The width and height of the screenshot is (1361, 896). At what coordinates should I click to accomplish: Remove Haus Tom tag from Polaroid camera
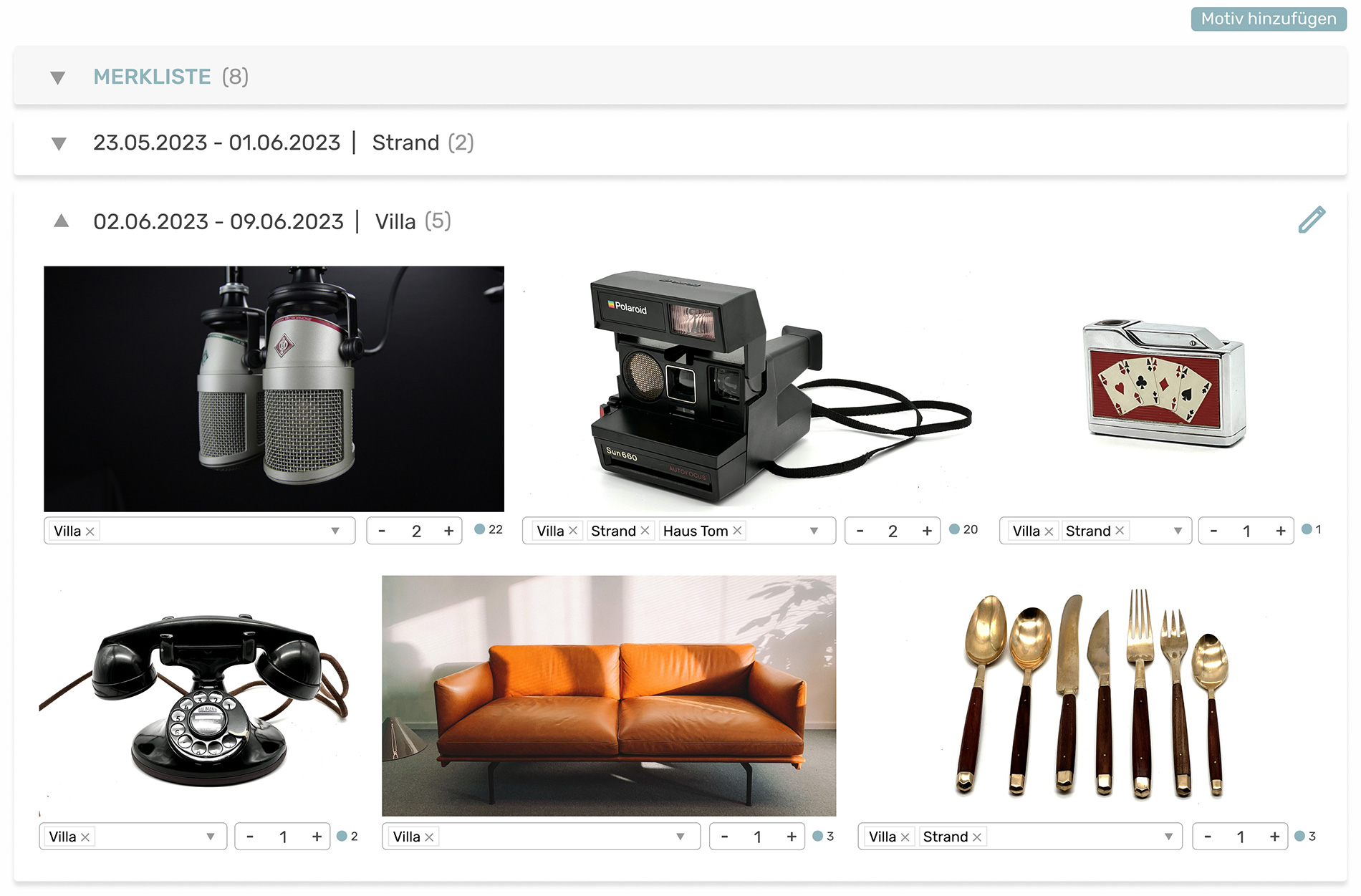[x=737, y=531]
